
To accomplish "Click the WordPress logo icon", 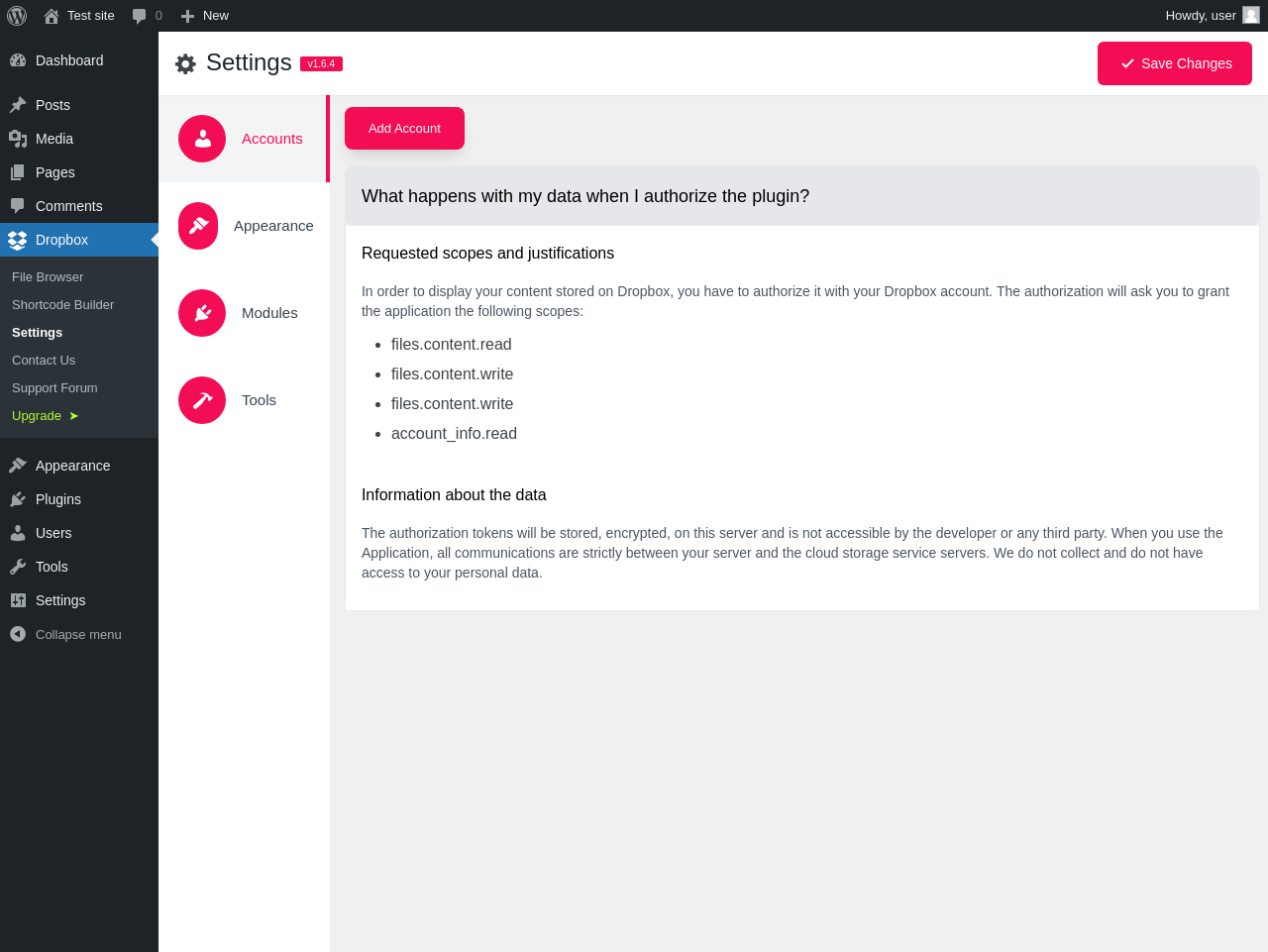I will (x=17, y=16).
